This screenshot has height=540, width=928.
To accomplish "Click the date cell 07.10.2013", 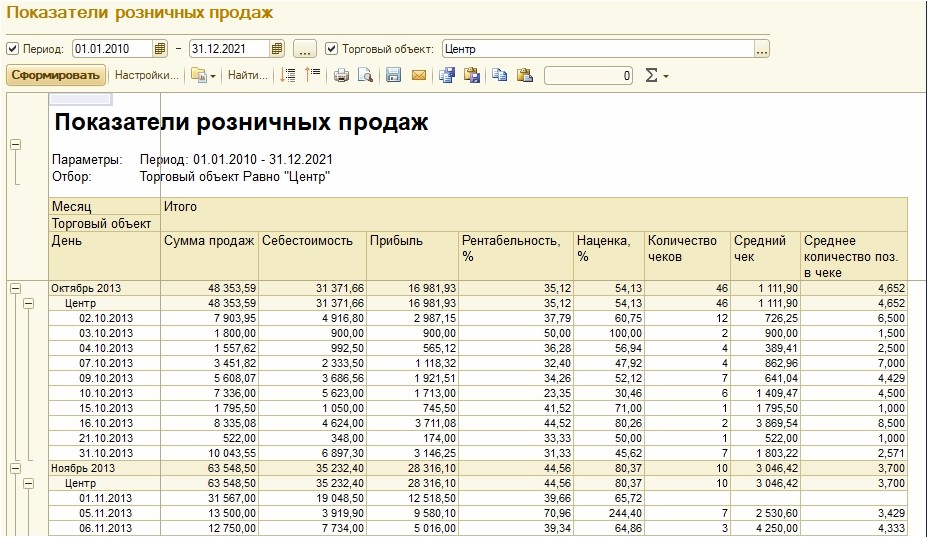I will coord(106,364).
